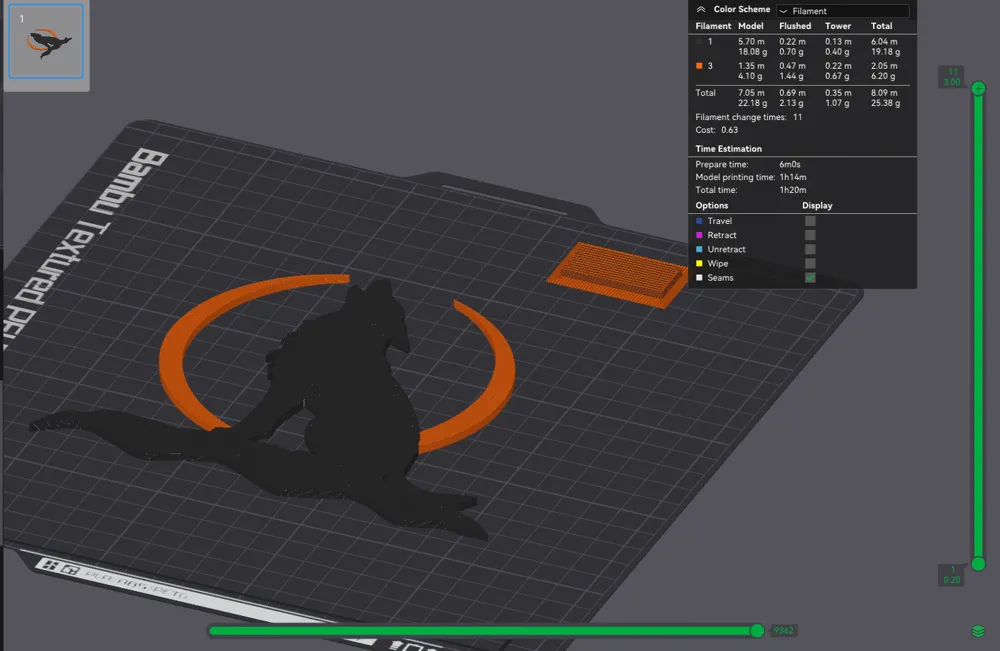Click the Filament column header
Viewport: 1000px width, 651px height.
(713, 26)
